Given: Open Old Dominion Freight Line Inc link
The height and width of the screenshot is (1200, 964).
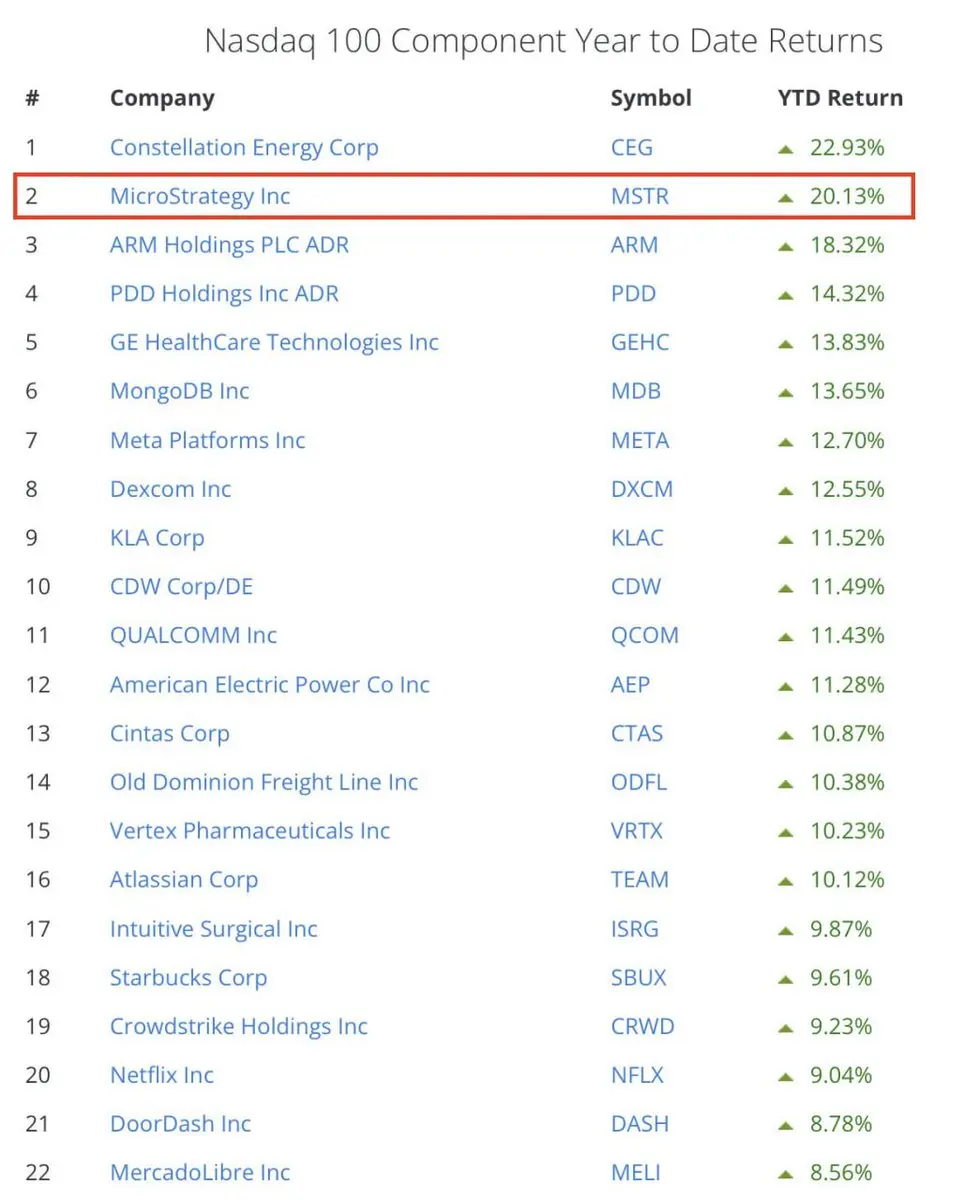Looking at the screenshot, I should point(264,782).
